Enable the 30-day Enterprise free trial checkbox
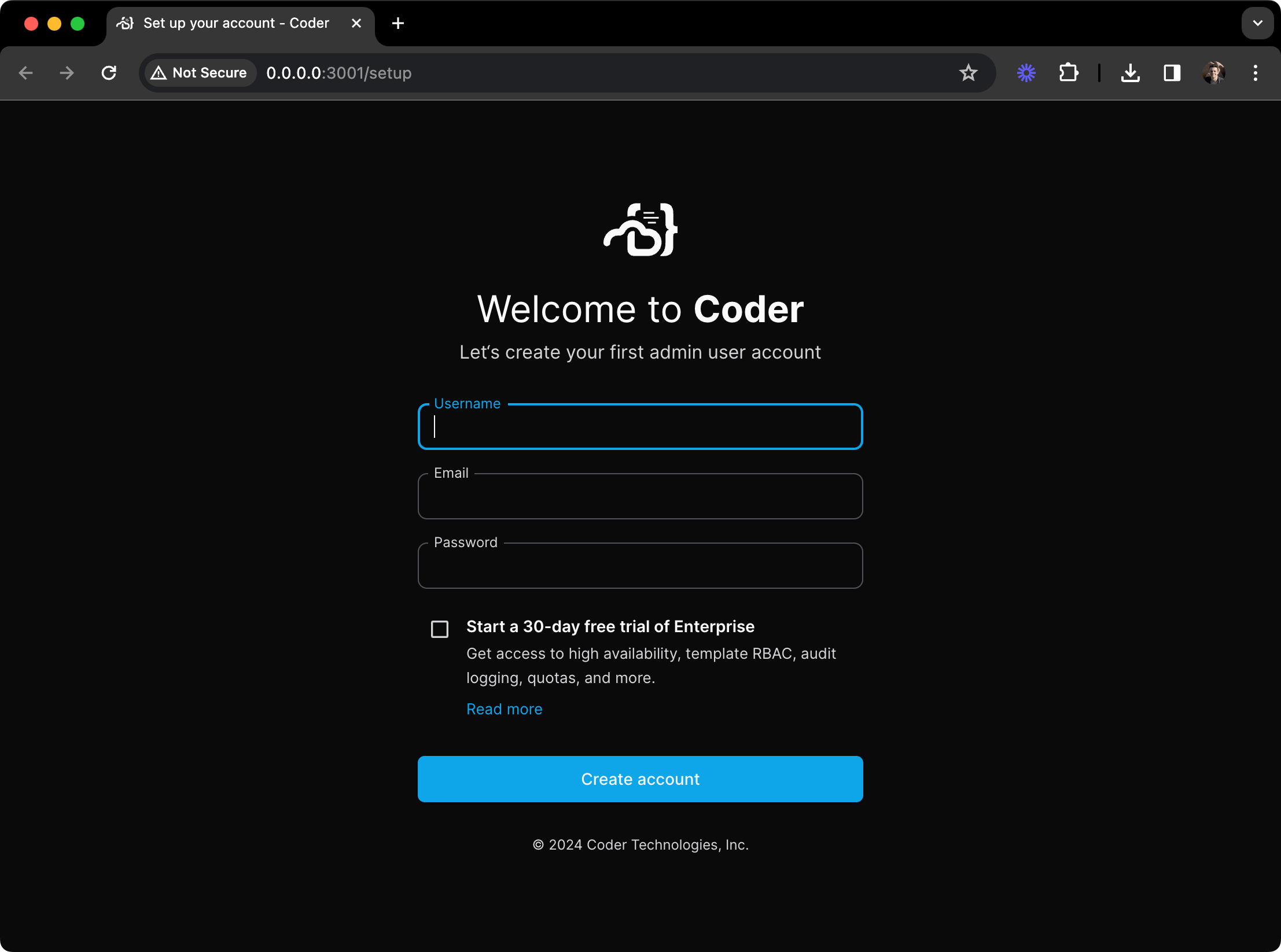 click(438, 628)
